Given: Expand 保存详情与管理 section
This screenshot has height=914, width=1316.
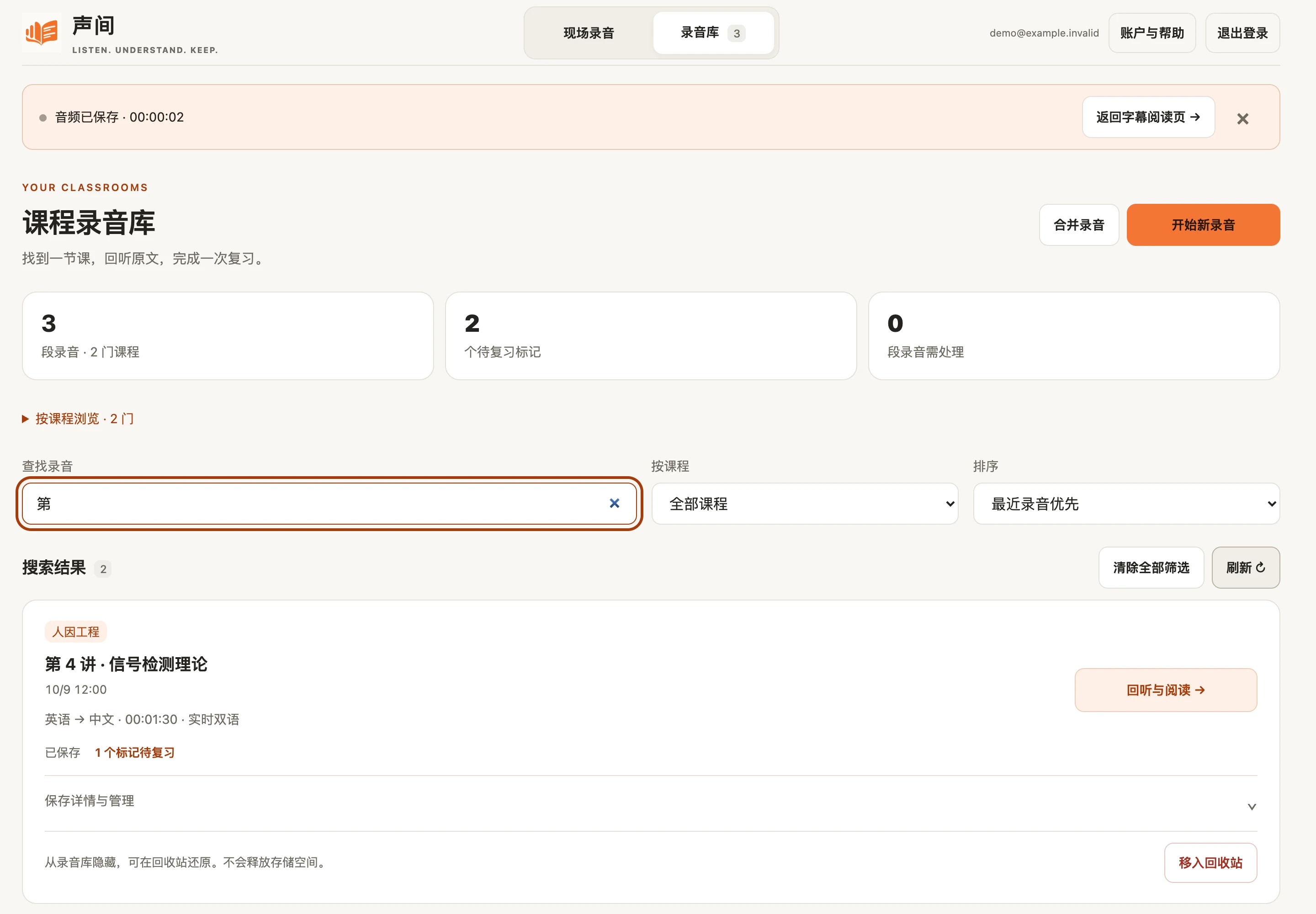Looking at the screenshot, I should (651, 803).
